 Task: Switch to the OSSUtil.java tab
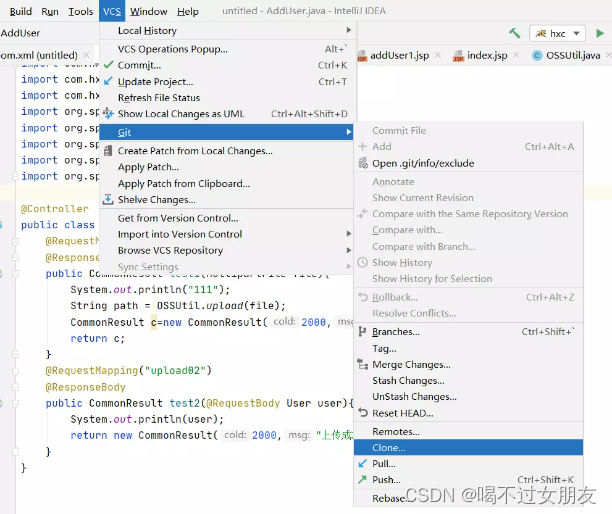[x=569, y=55]
